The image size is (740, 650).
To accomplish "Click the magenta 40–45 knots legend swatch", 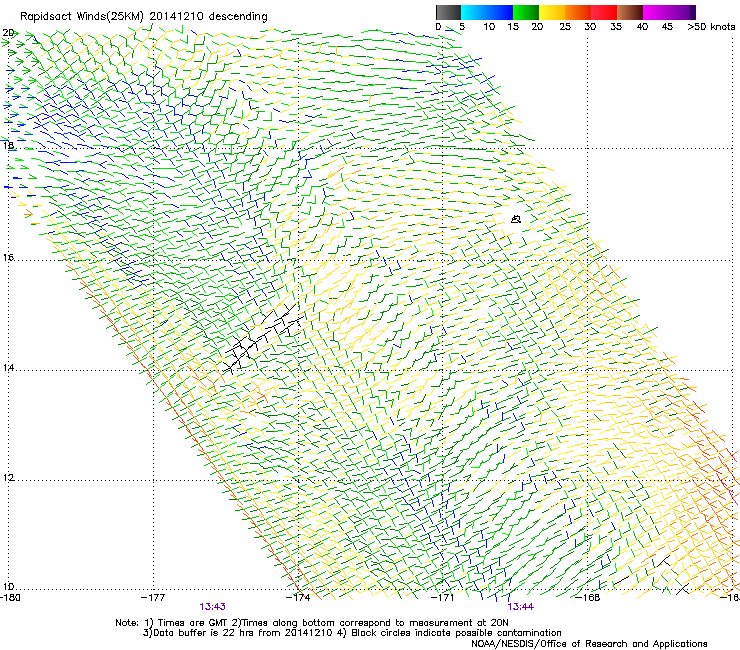I will coord(656,12).
